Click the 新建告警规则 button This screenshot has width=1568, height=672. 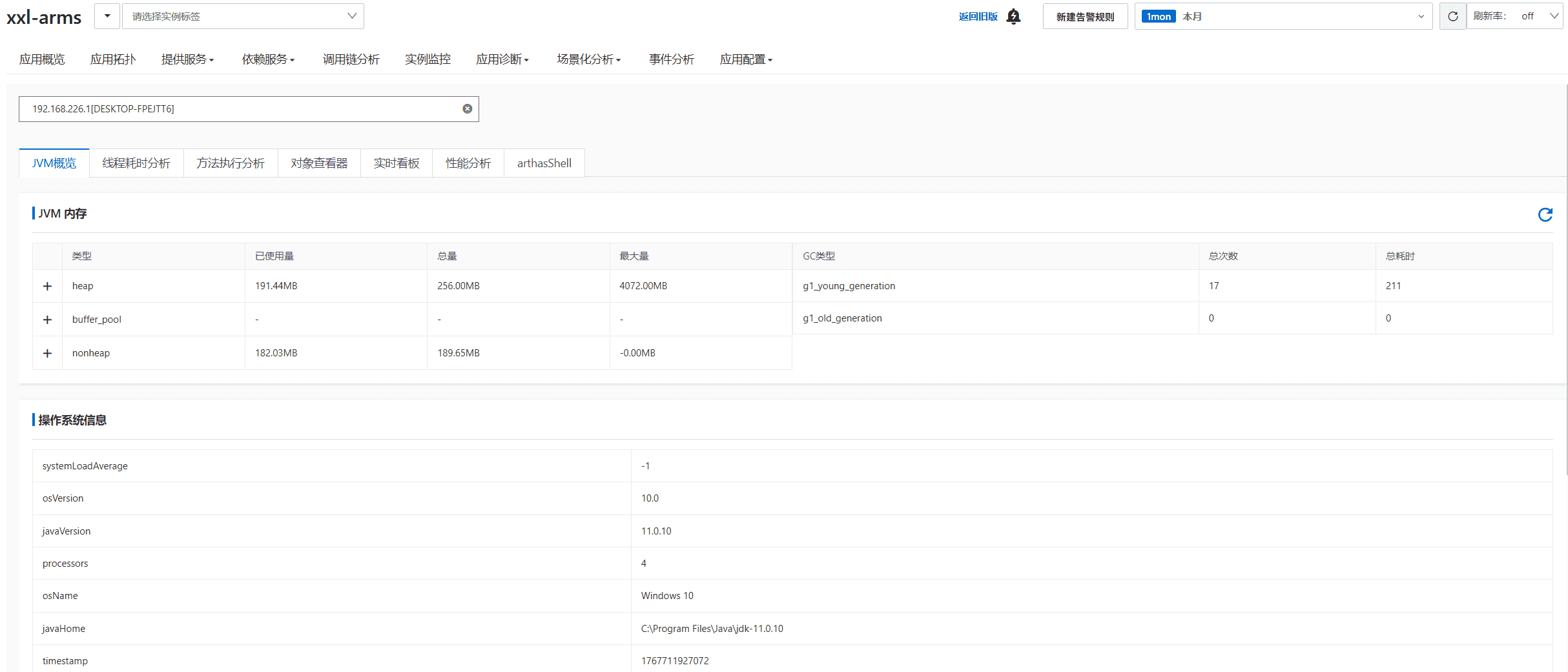(1085, 16)
